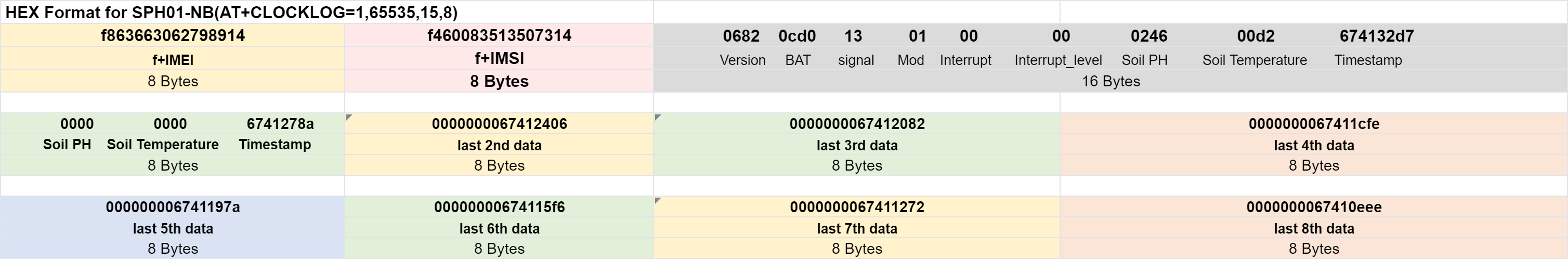1568x259 pixels.
Task: Click the 0000000067410eee value cell
Action: pyautogui.click(x=1314, y=207)
